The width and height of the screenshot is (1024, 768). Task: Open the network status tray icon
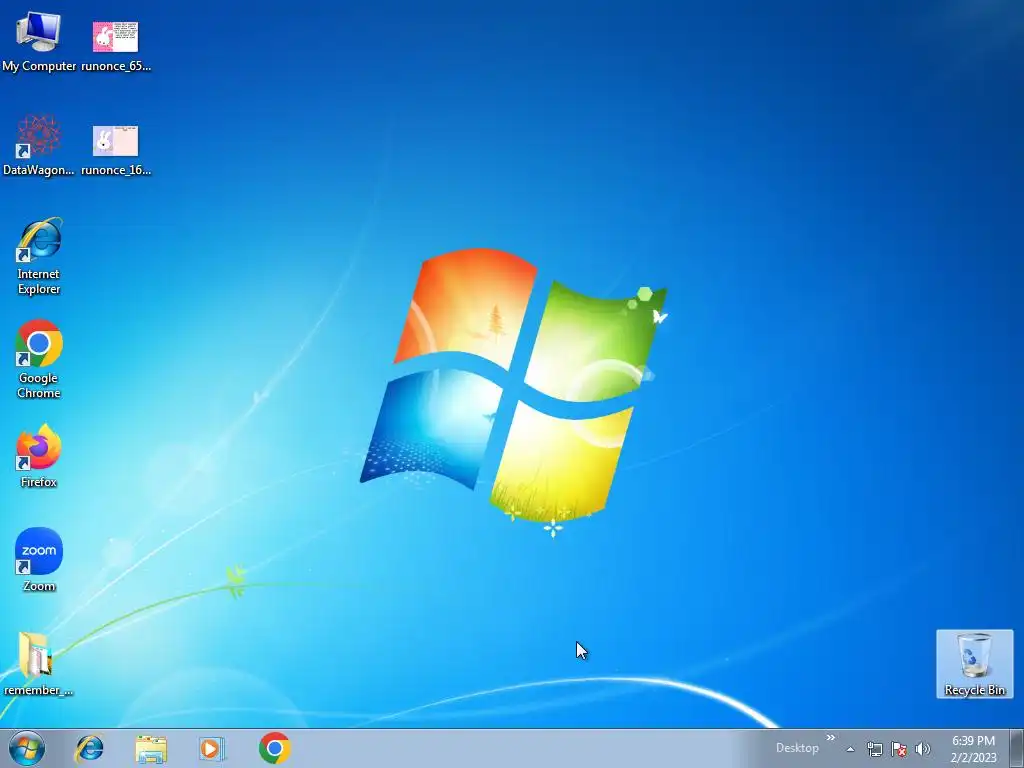coord(874,749)
